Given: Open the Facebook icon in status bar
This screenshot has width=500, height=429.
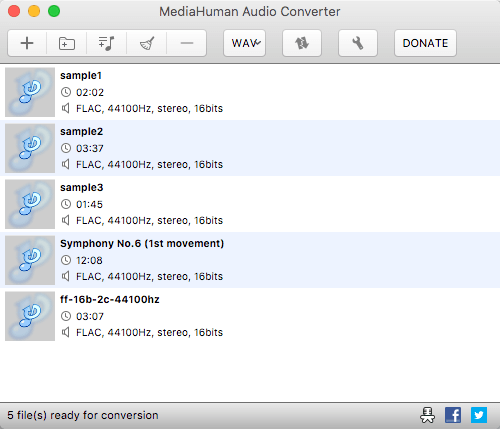Looking at the screenshot, I should coord(453,415).
